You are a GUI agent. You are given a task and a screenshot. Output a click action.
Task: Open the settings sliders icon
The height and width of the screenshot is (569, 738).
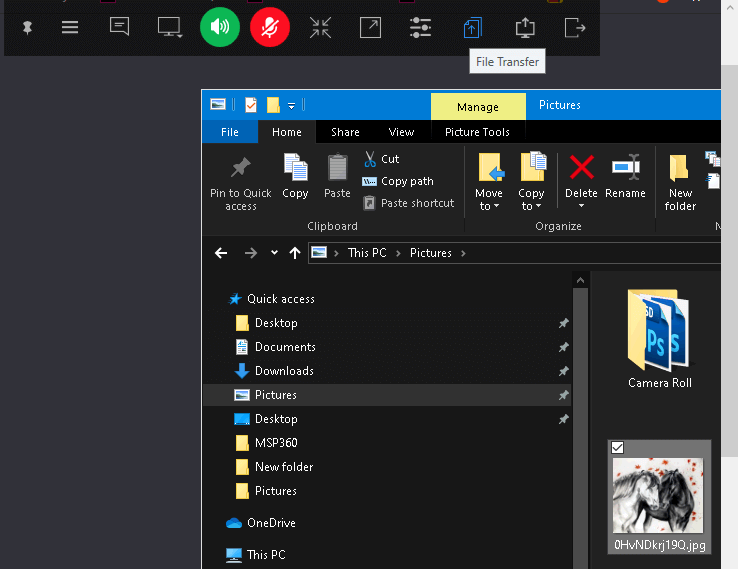pyautogui.click(x=421, y=28)
